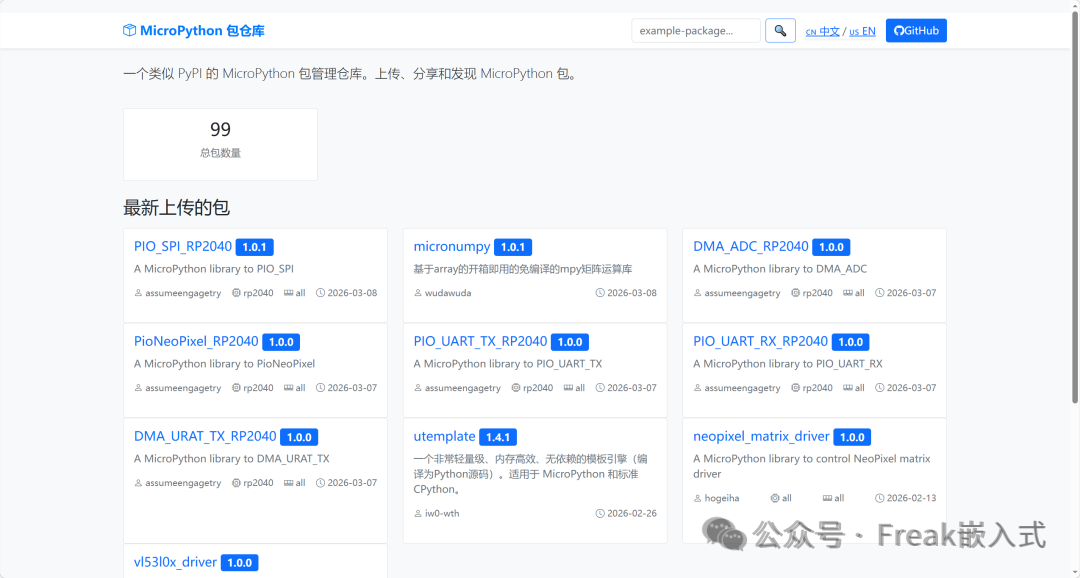
Task: Click the MicroPython package box logo icon
Action: (129, 31)
